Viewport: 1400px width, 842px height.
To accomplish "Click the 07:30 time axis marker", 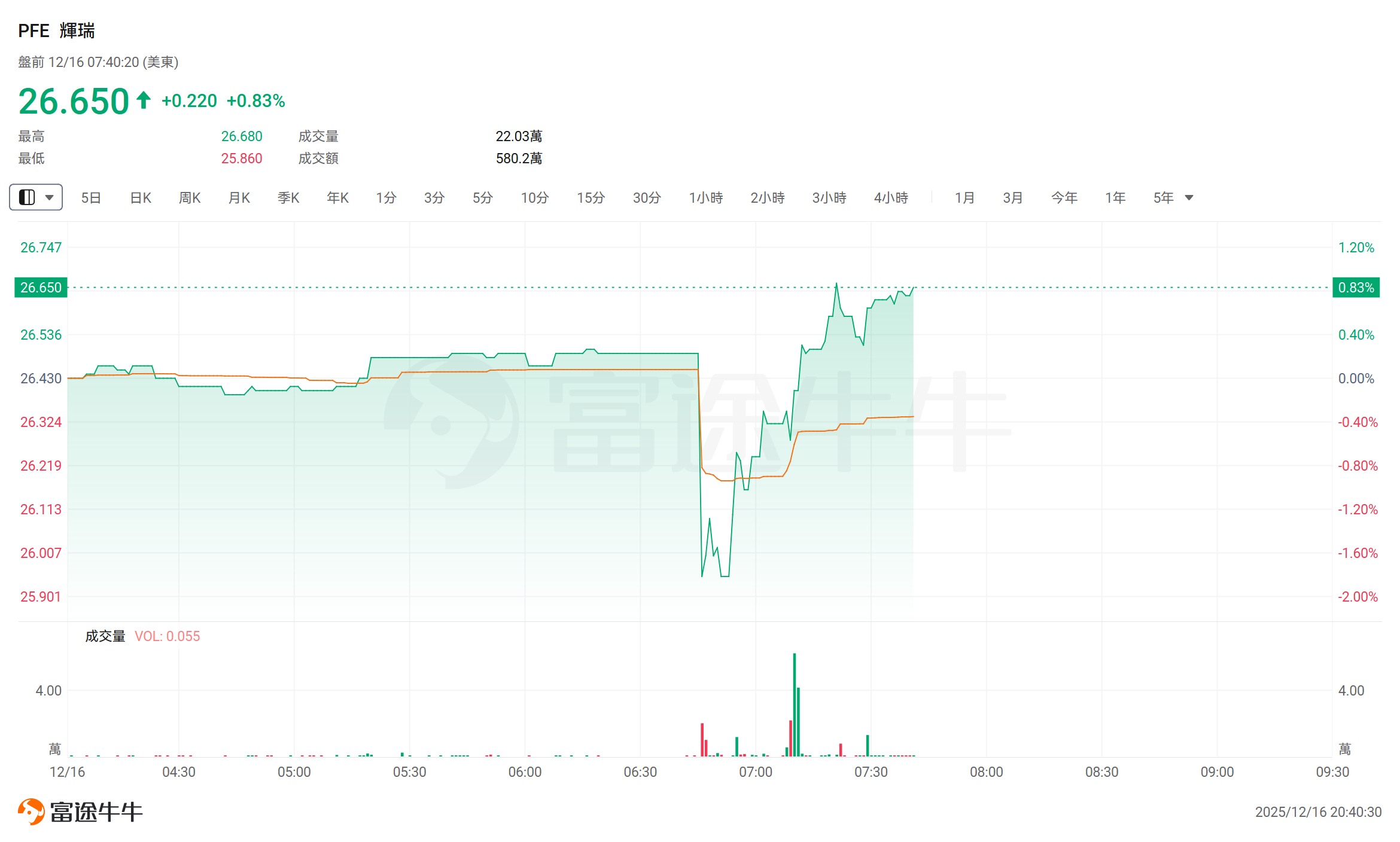I will pos(871,772).
